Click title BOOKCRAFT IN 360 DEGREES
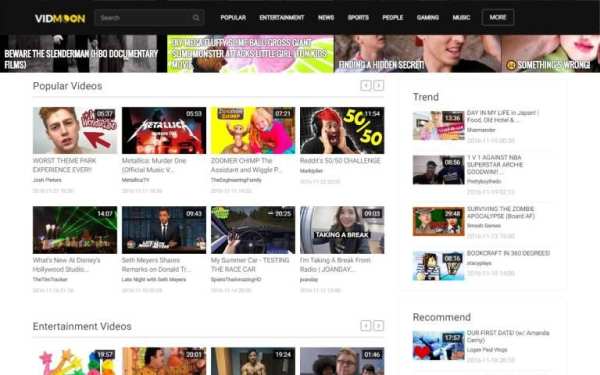The height and width of the screenshot is (375, 600). click(x=508, y=253)
